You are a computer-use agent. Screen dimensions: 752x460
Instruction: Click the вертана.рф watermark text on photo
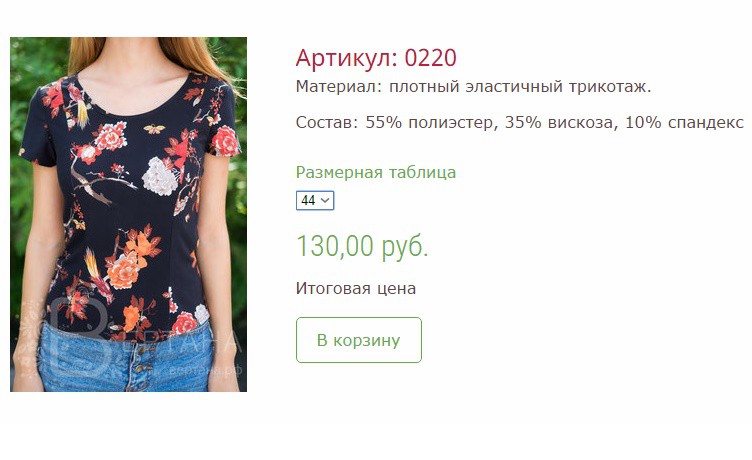point(205,370)
